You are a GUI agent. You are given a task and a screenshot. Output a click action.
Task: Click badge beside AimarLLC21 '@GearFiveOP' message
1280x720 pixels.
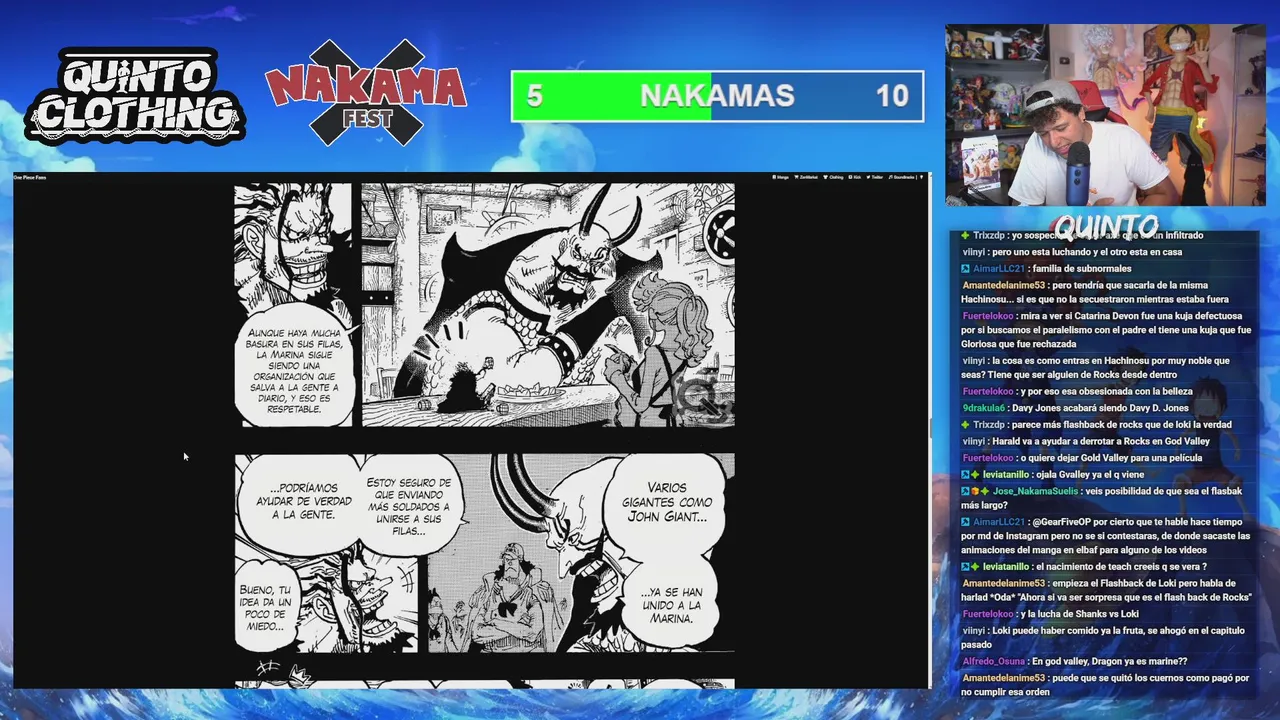966,522
